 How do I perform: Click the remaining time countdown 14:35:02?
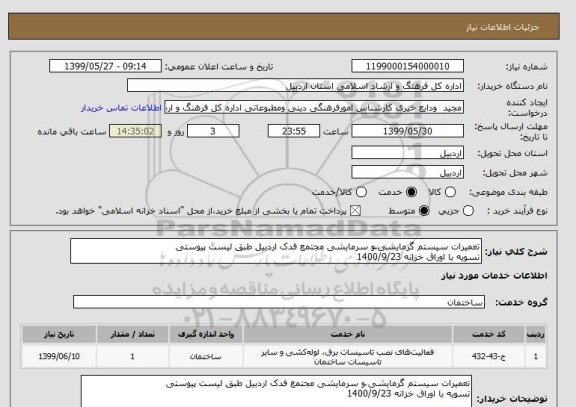coord(135,131)
